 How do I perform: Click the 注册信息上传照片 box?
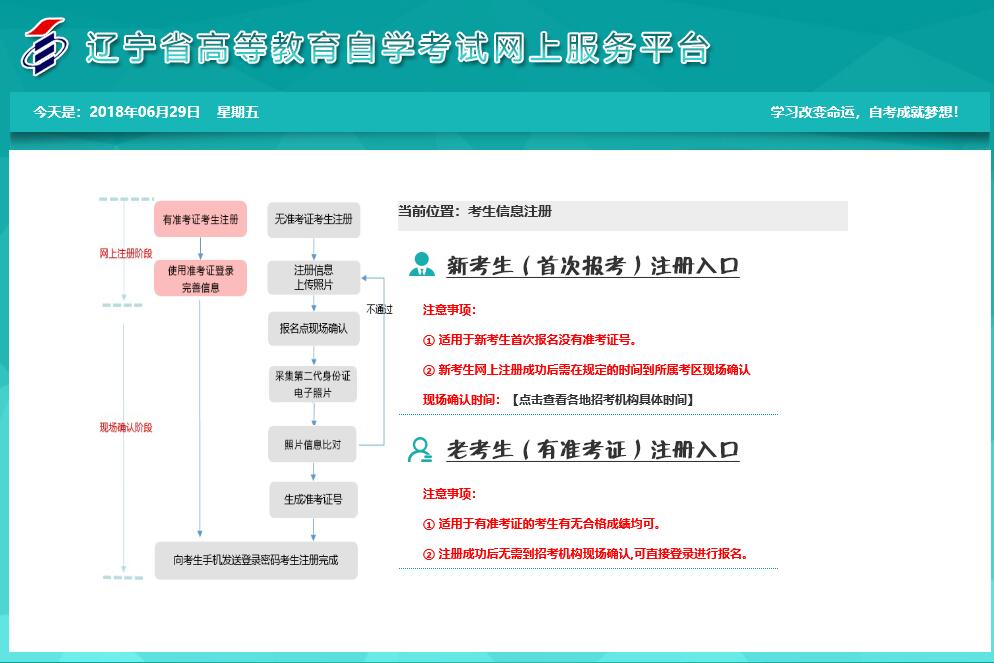[314, 278]
